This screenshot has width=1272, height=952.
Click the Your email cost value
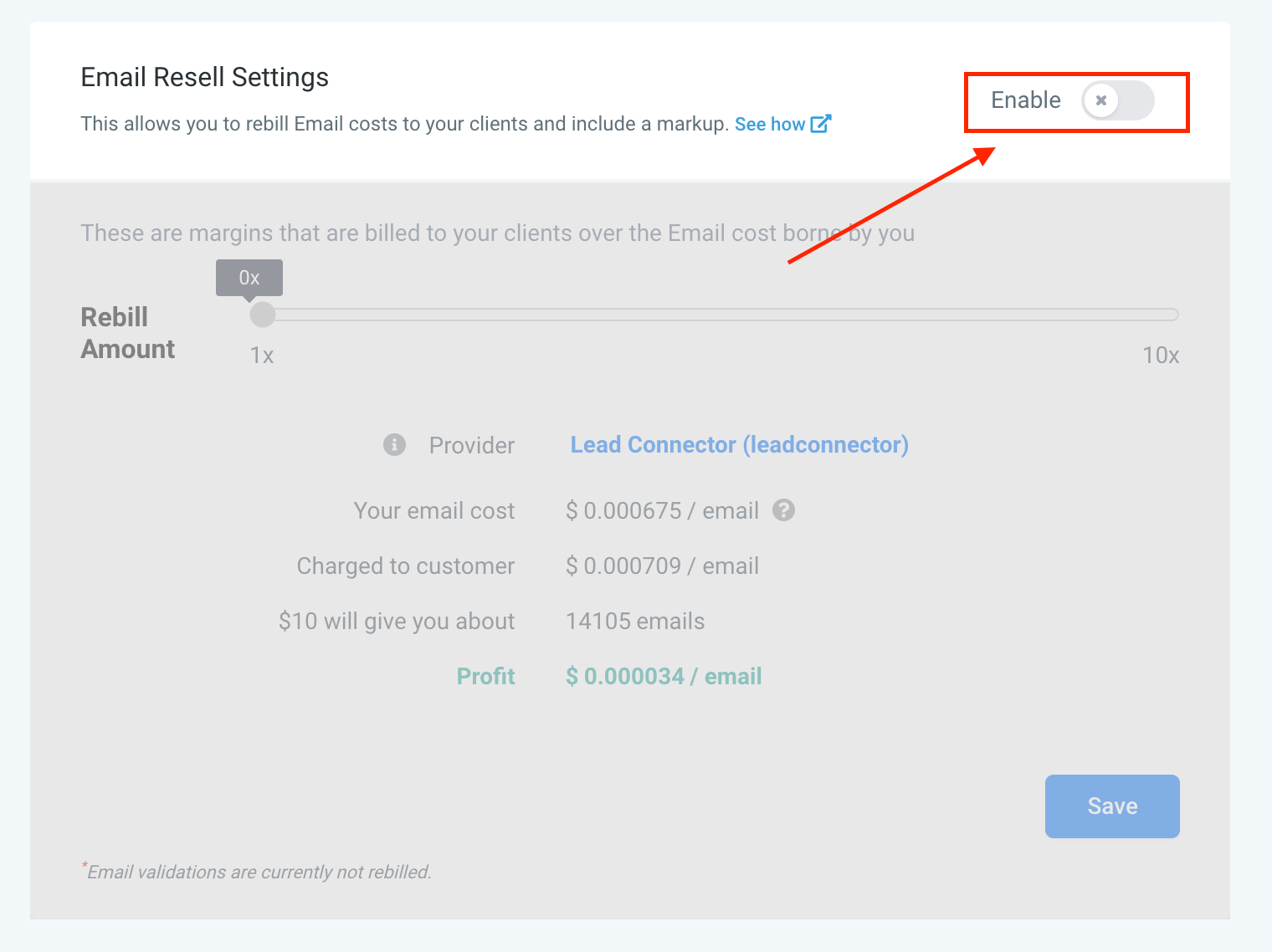click(662, 510)
